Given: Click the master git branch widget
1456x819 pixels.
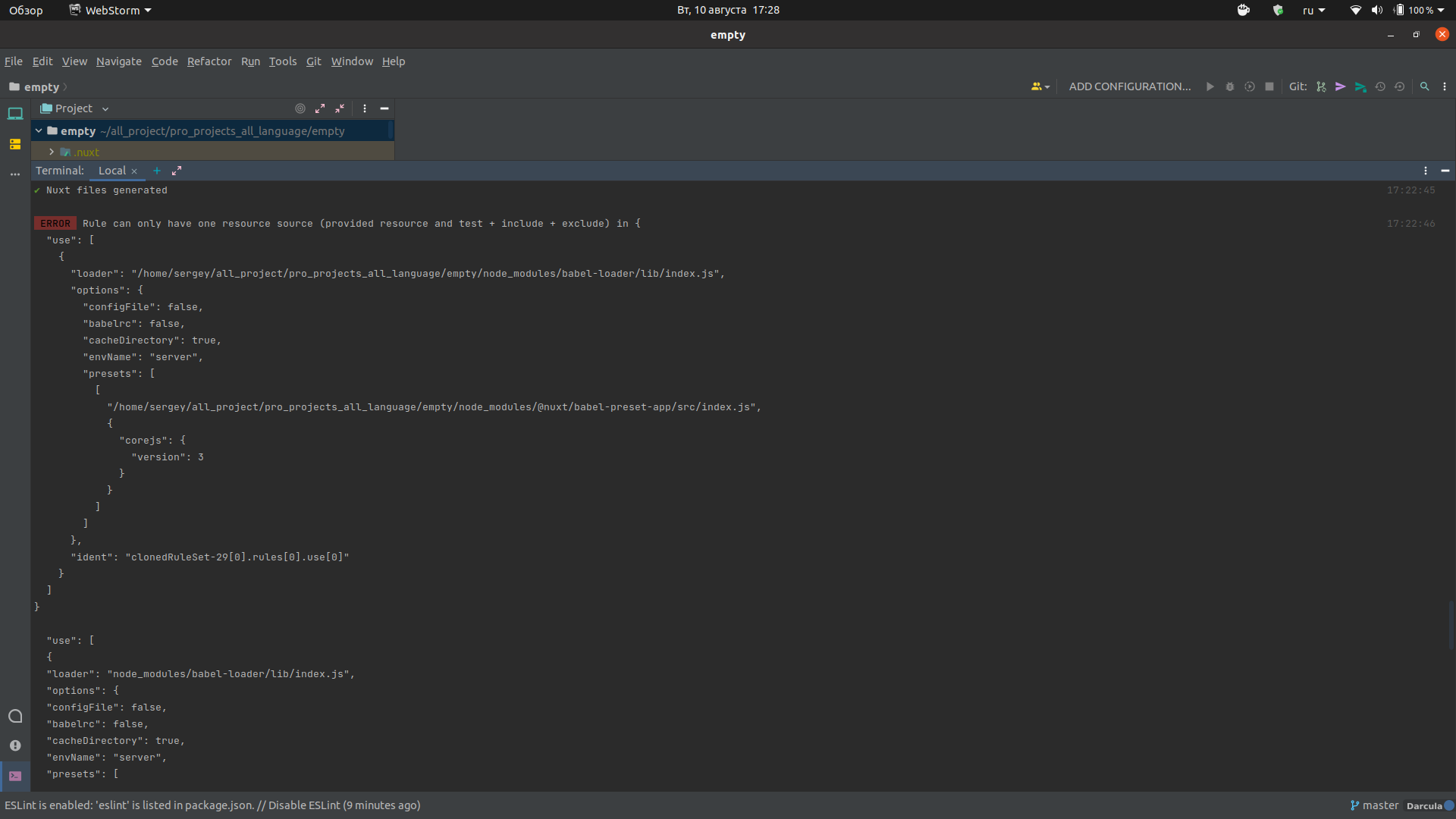Looking at the screenshot, I should 1374,805.
